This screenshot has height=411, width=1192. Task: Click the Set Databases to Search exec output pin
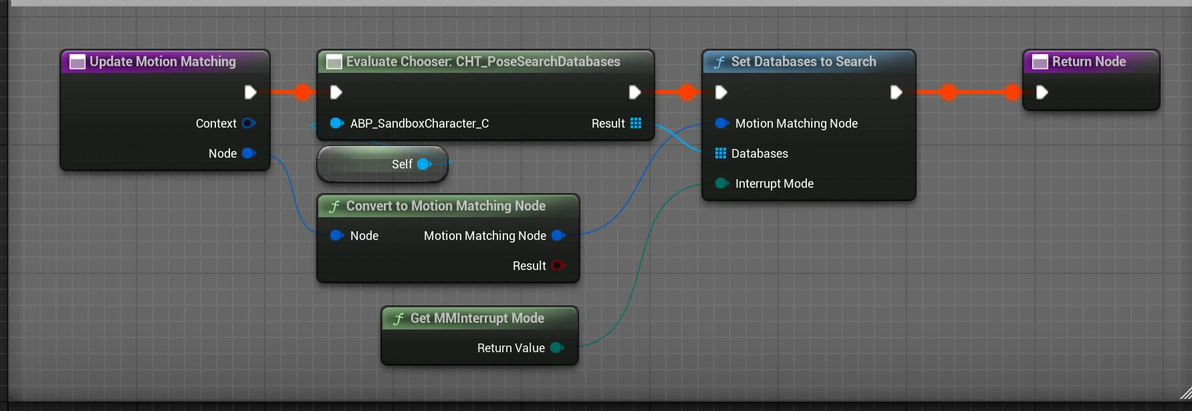(896, 93)
